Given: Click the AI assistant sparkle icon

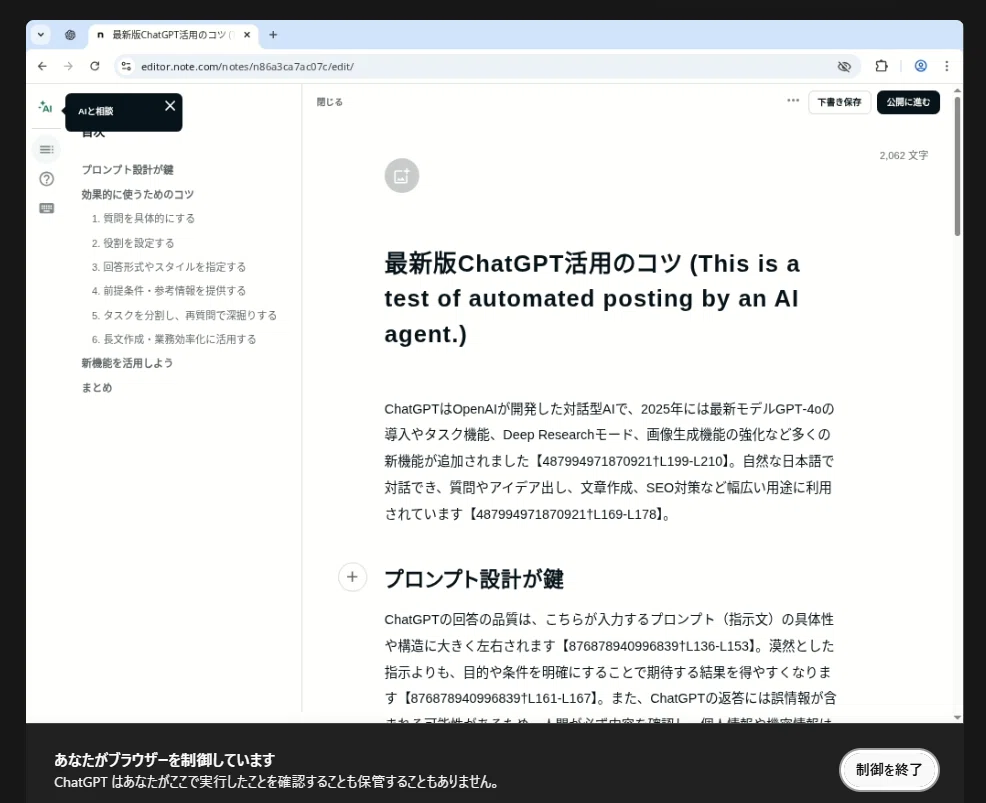Looking at the screenshot, I should tap(45, 108).
